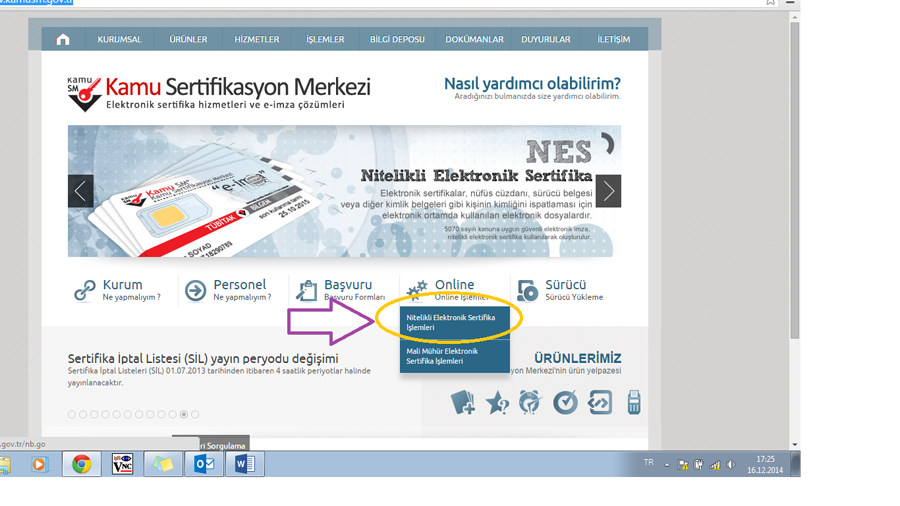Click the cards-with-plus product icon

(463, 402)
